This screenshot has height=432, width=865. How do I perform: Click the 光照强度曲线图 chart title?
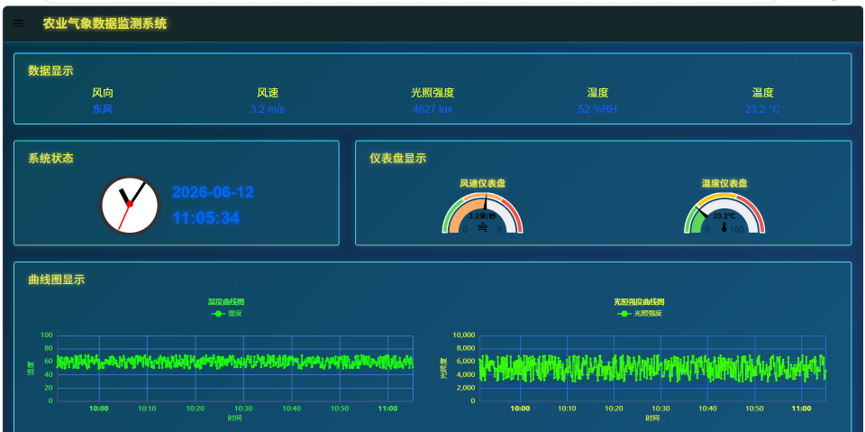tap(639, 302)
